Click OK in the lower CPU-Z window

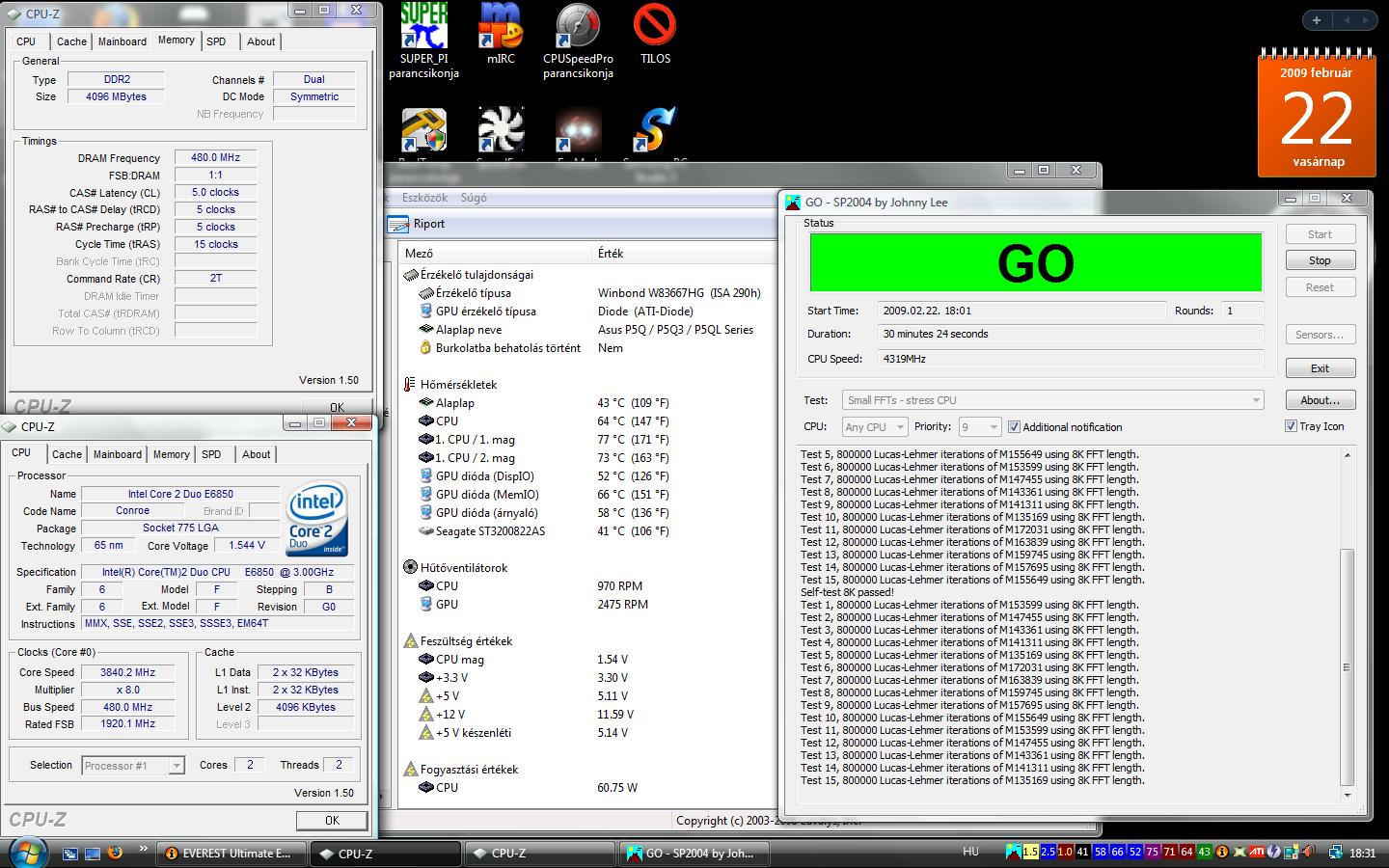point(332,821)
